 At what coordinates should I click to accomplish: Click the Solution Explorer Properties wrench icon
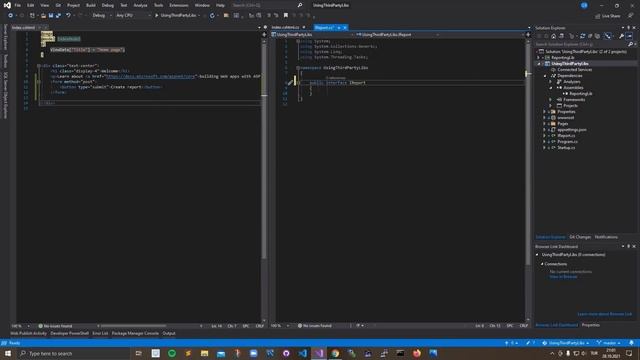point(621,36)
